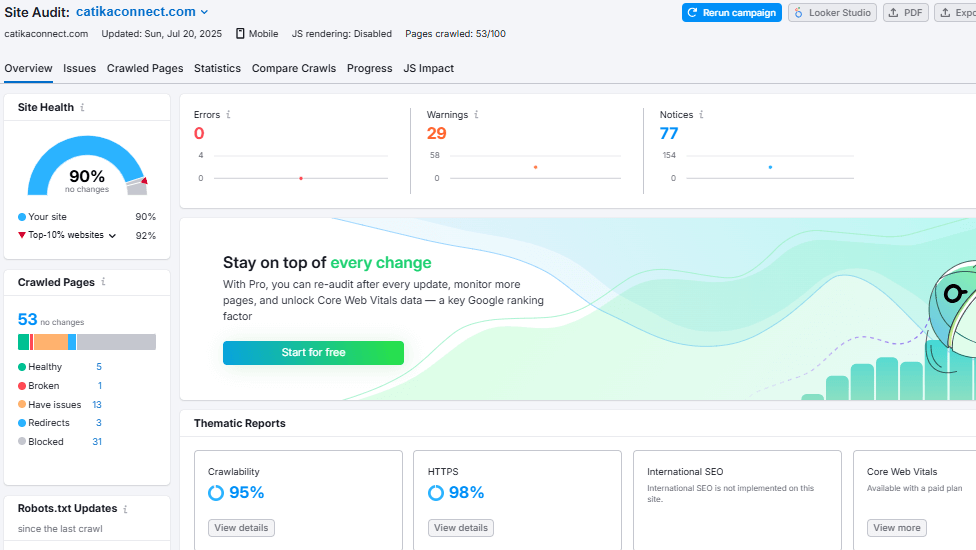
Task: Open the Broken pages count 1
Action: tap(100, 386)
